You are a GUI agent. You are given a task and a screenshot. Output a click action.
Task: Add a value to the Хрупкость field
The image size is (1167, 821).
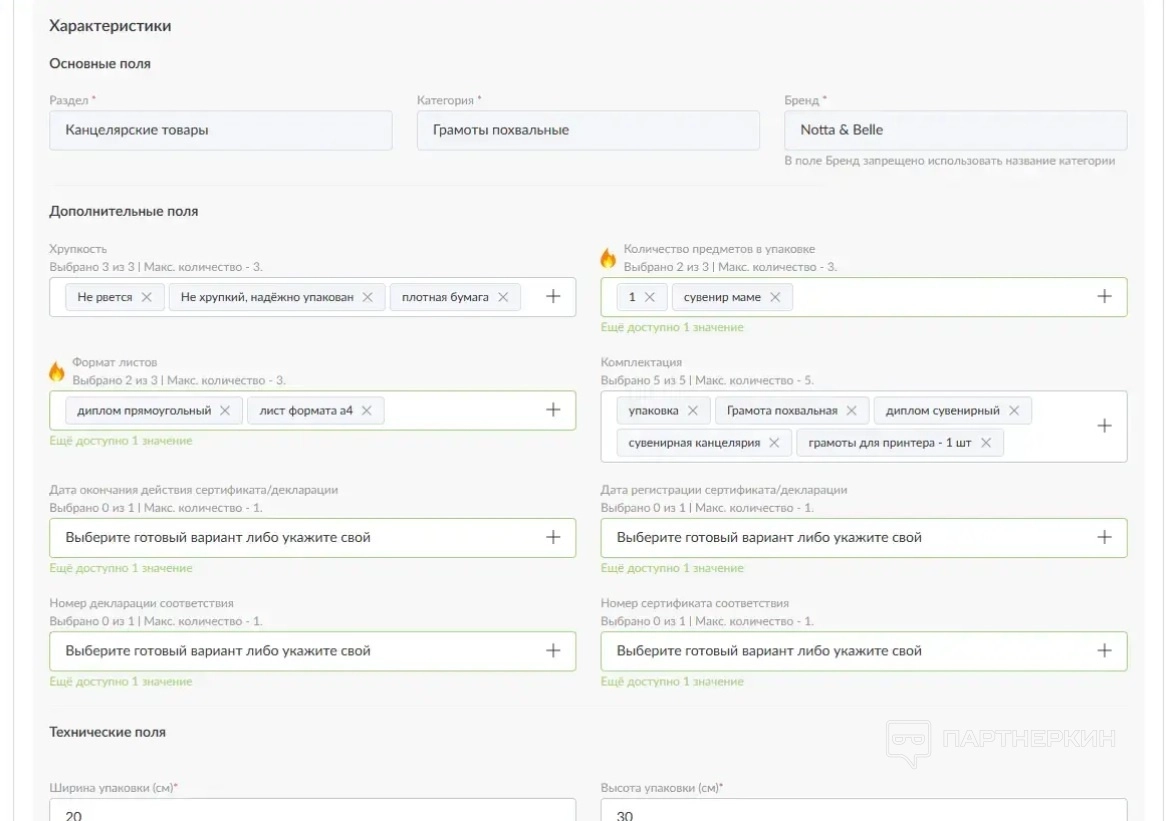point(553,297)
